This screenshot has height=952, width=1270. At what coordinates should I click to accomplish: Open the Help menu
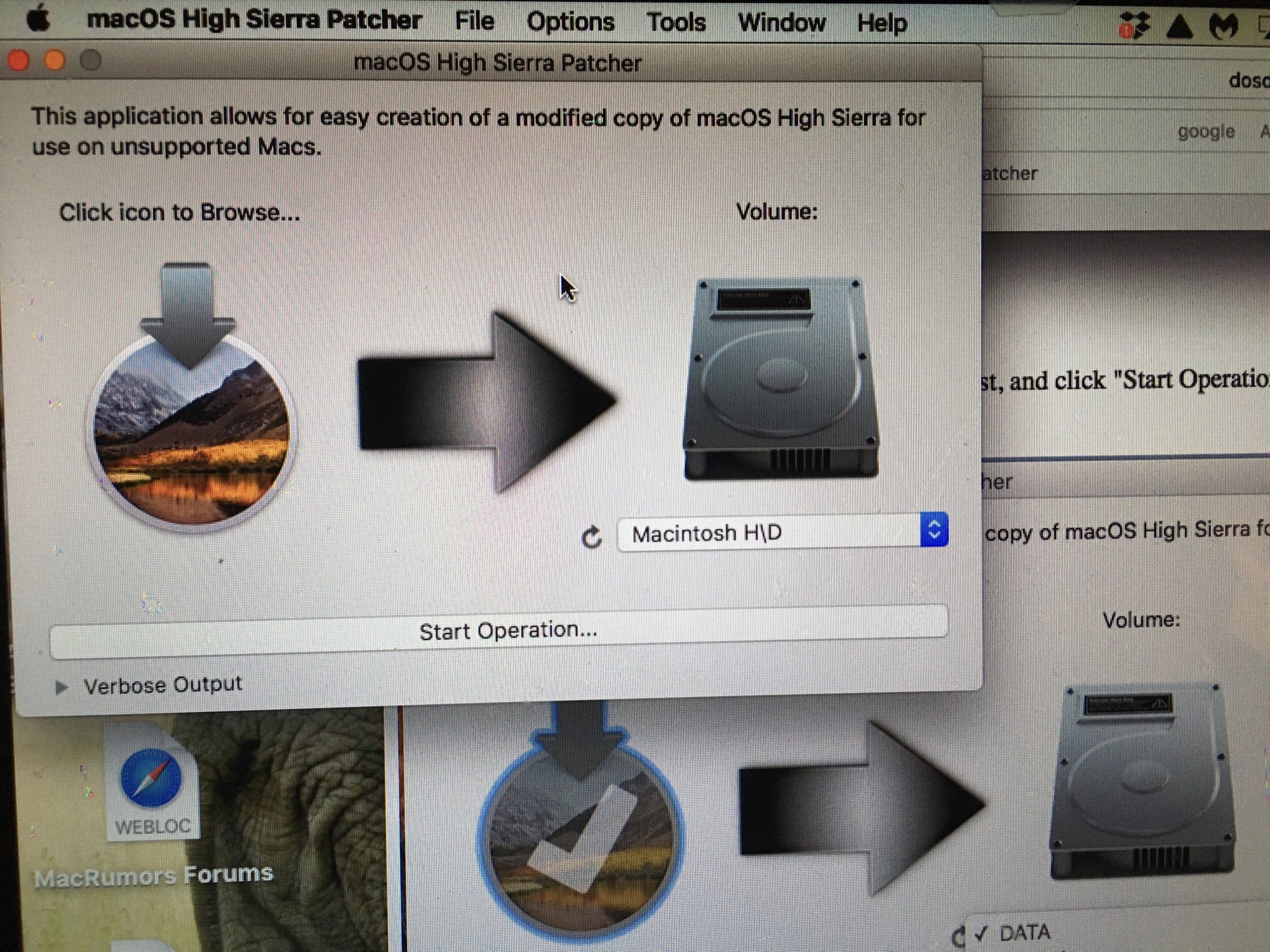click(x=881, y=23)
